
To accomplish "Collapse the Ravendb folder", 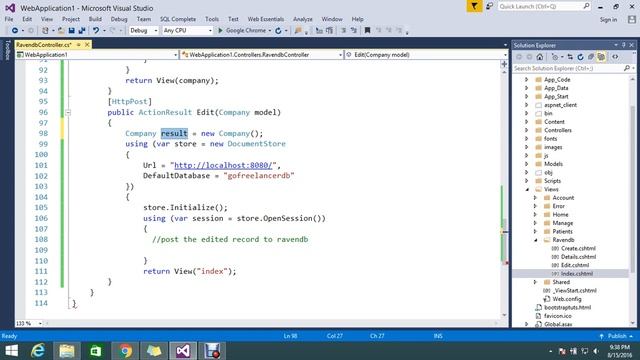I will click(x=536, y=240).
